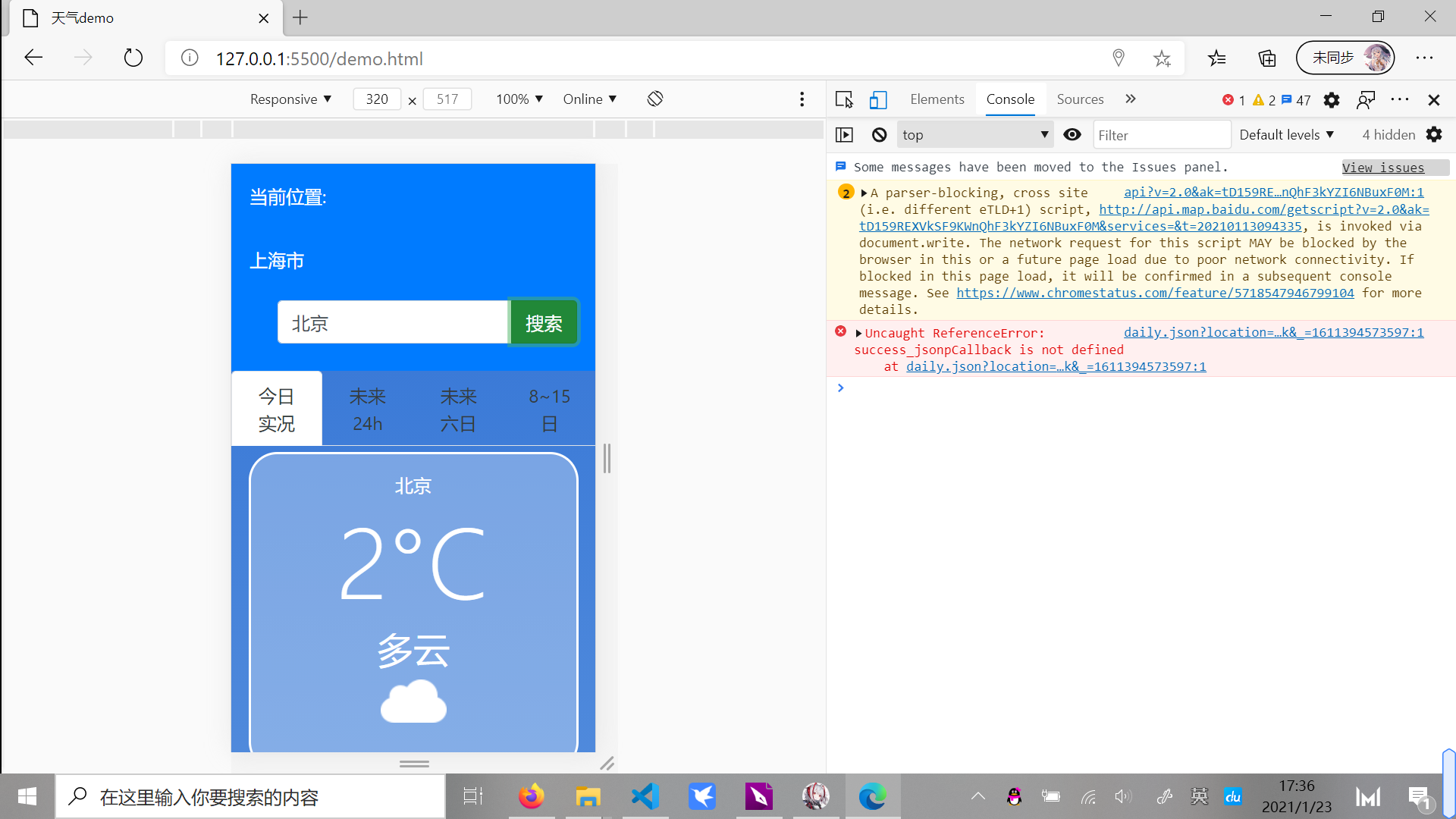Open the Windows Start menu
This screenshot has height=819, width=1456.
27,796
